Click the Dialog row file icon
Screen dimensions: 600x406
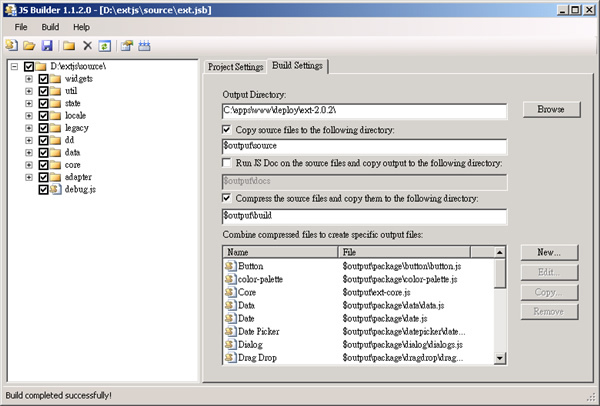[231, 344]
